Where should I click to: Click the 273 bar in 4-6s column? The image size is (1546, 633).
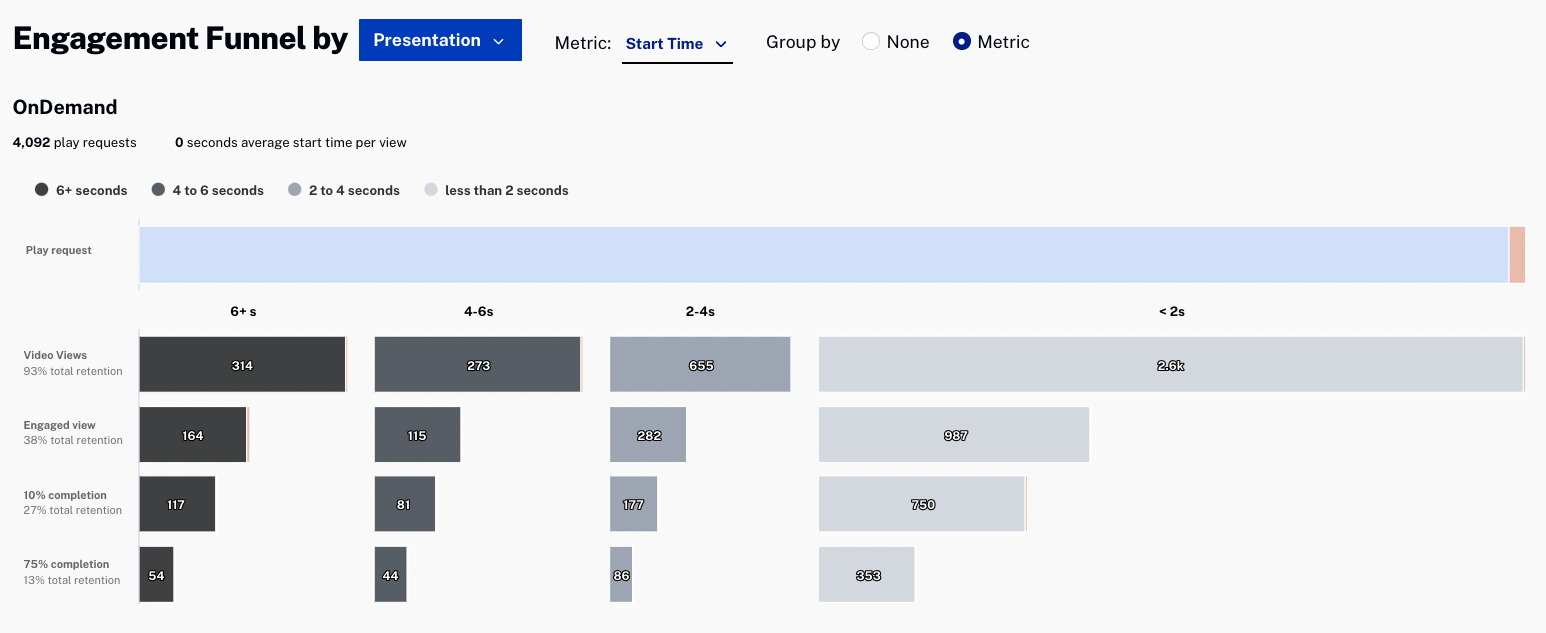478,364
